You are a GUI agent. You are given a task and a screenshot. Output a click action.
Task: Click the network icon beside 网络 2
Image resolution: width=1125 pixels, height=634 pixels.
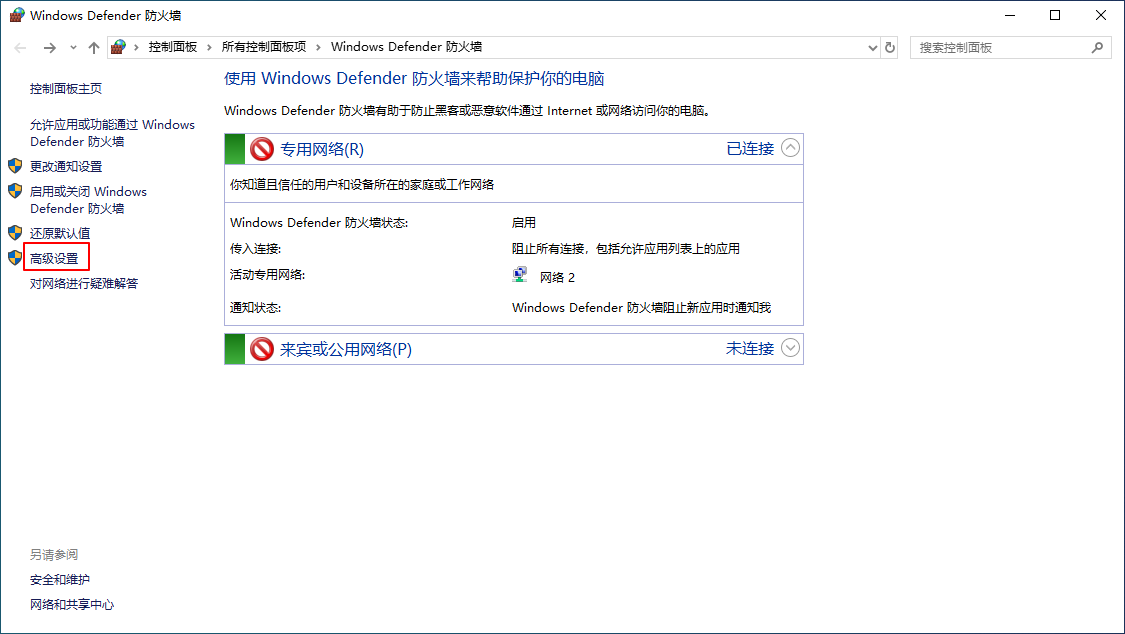(520, 275)
